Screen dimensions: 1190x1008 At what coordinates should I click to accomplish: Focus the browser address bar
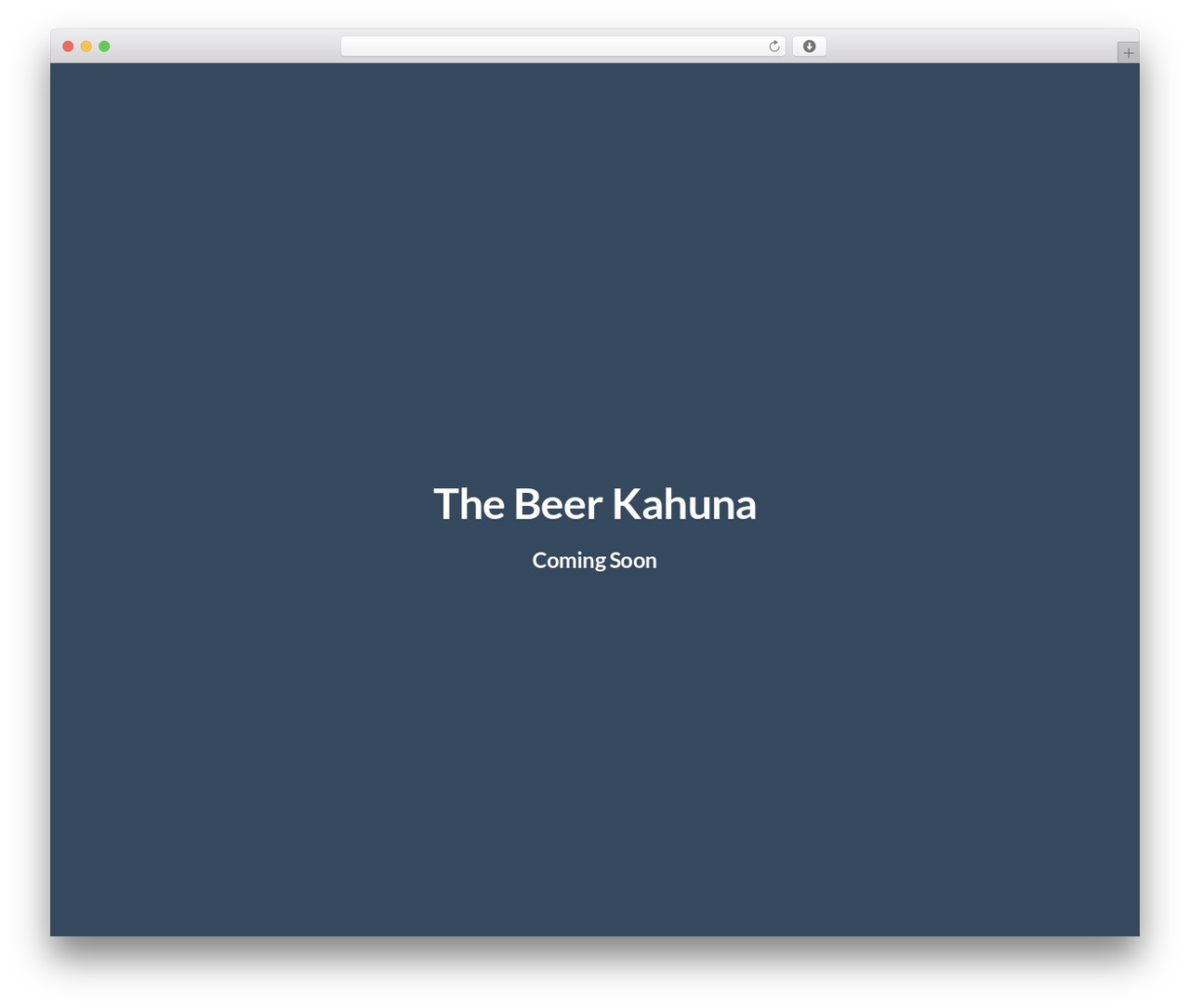[562, 46]
